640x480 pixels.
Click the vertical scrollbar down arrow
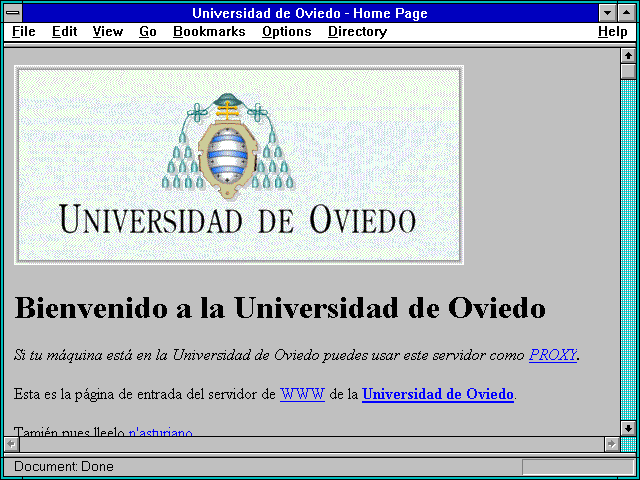click(x=628, y=428)
